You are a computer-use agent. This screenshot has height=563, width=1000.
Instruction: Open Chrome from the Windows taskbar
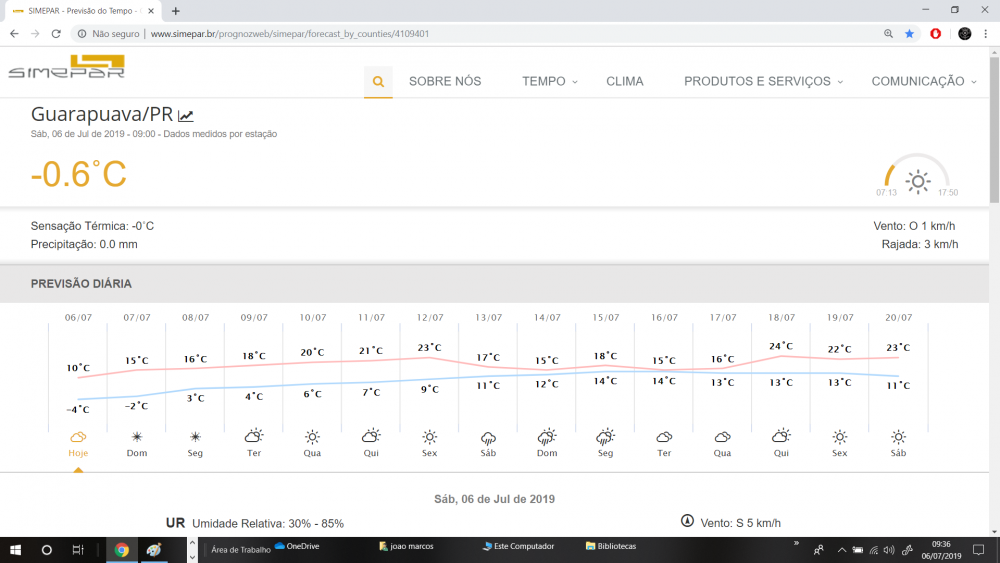121,549
